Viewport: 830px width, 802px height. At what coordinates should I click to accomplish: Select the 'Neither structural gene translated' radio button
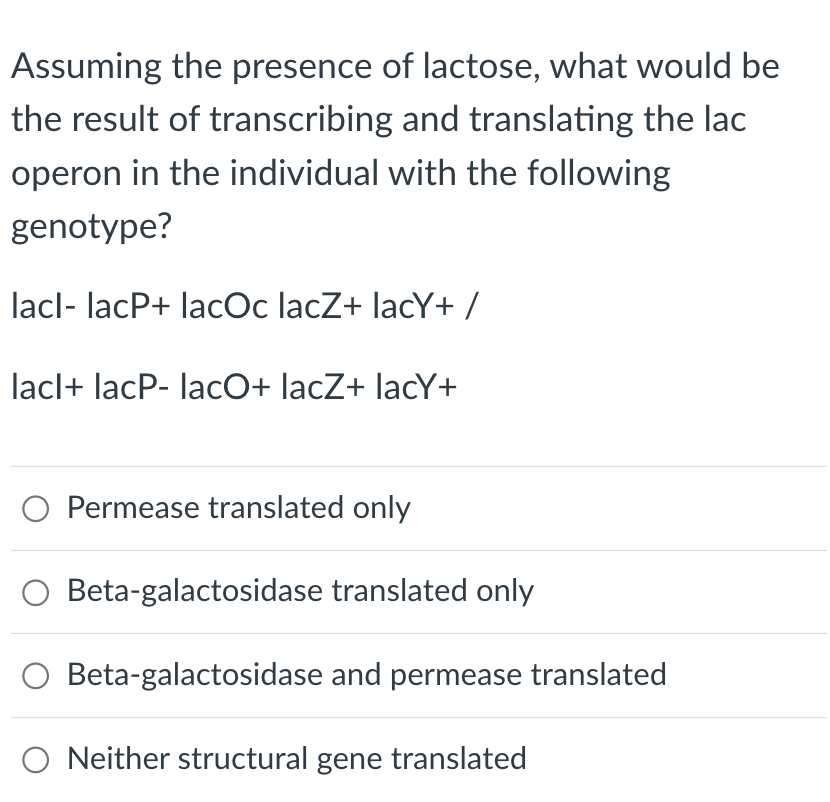[x=35, y=759]
